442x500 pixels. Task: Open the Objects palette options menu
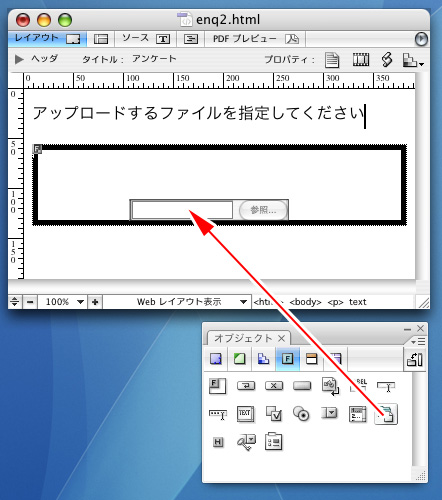(418, 342)
